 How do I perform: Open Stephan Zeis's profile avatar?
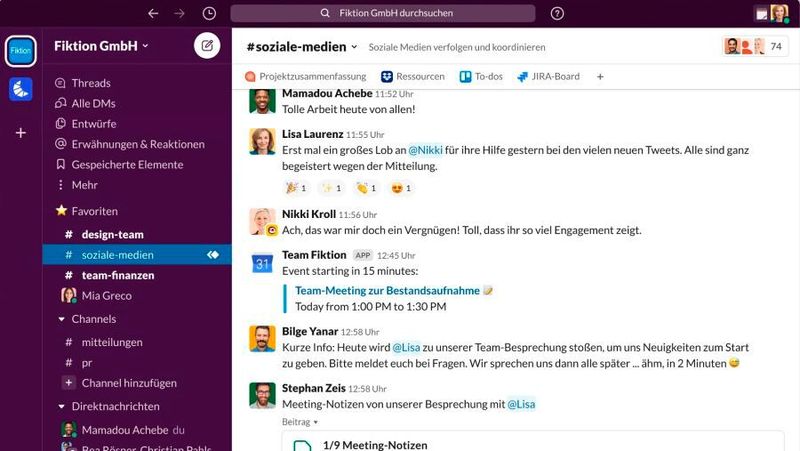point(262,395)
